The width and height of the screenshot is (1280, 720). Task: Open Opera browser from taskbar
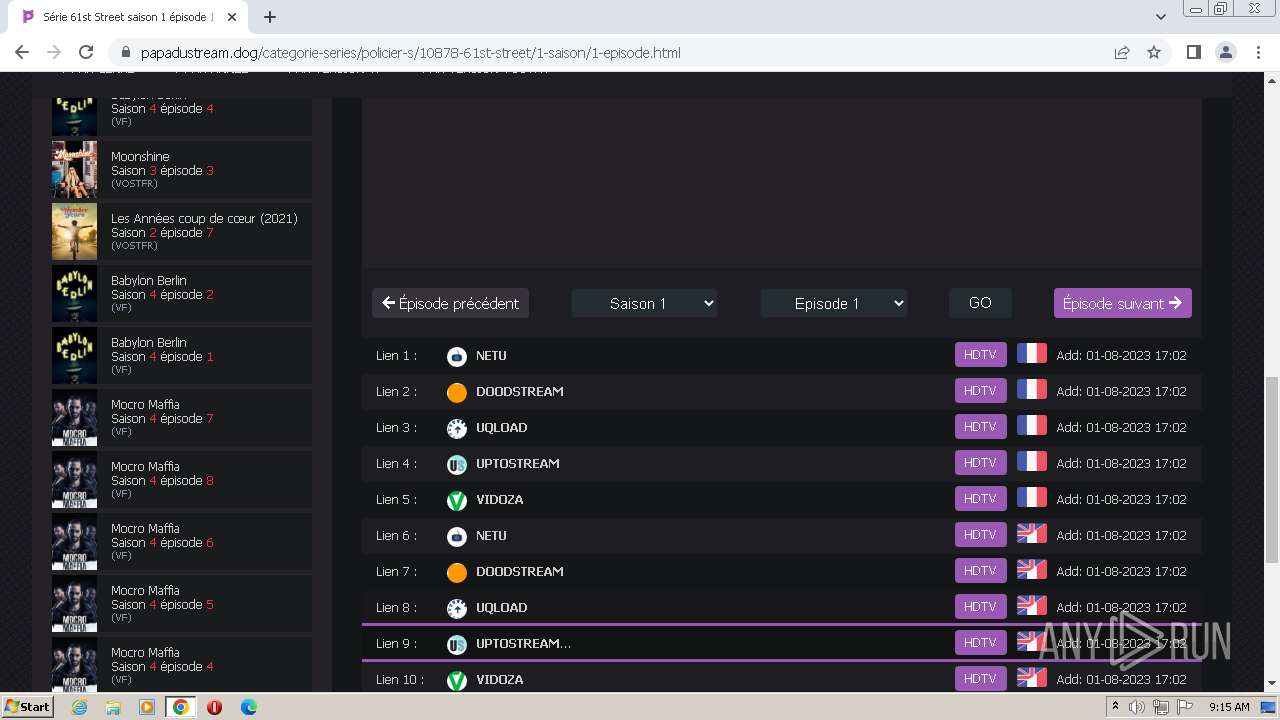tap(214, 707)
